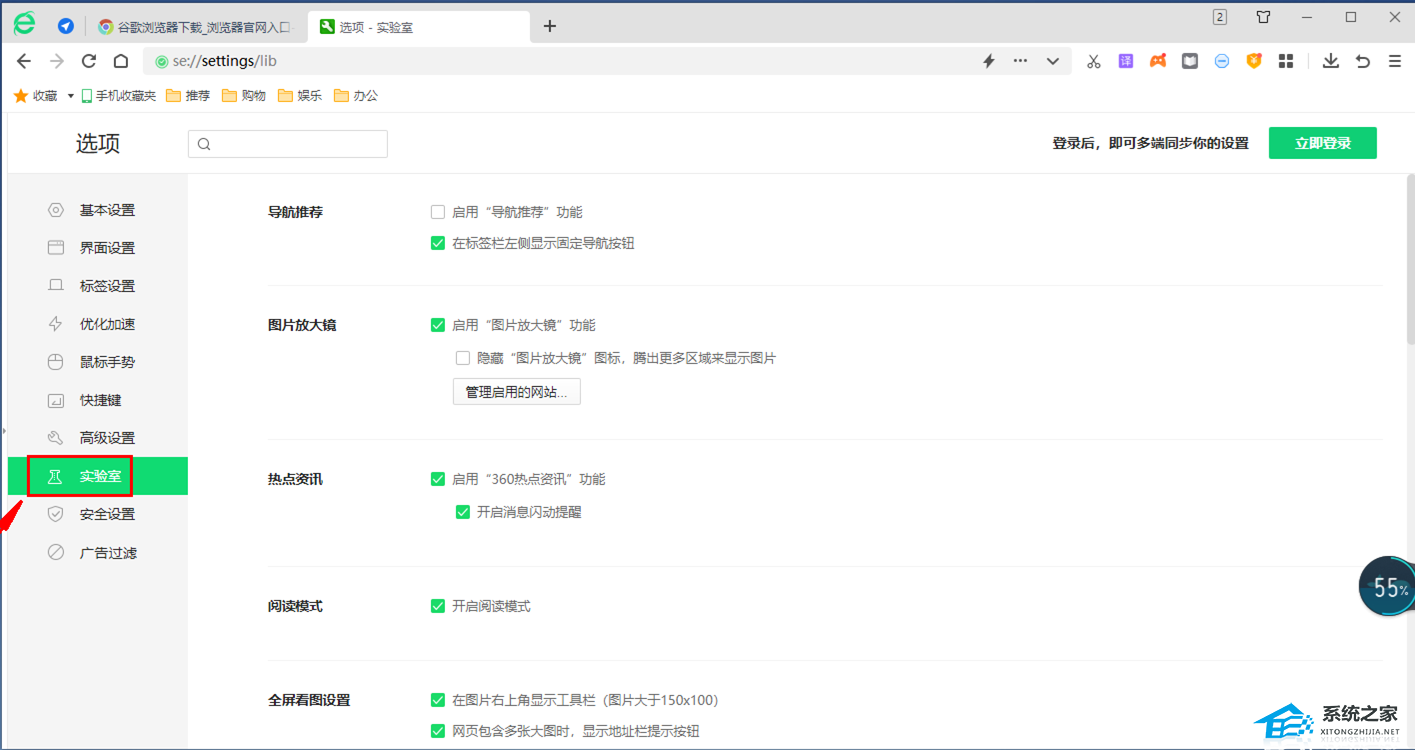The width and height of the screenshot is (1415, 750).
Task: Enable the "导航推荐" function checkbox
Action: pyautogui.click(x=438, y=212)
